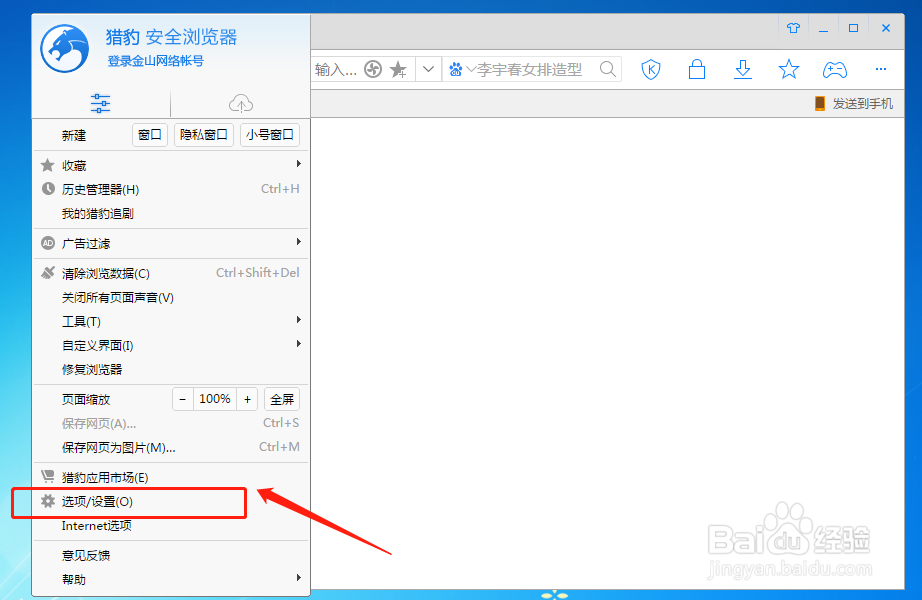Click the gear icon beside 选项/设置

(48, 501)
